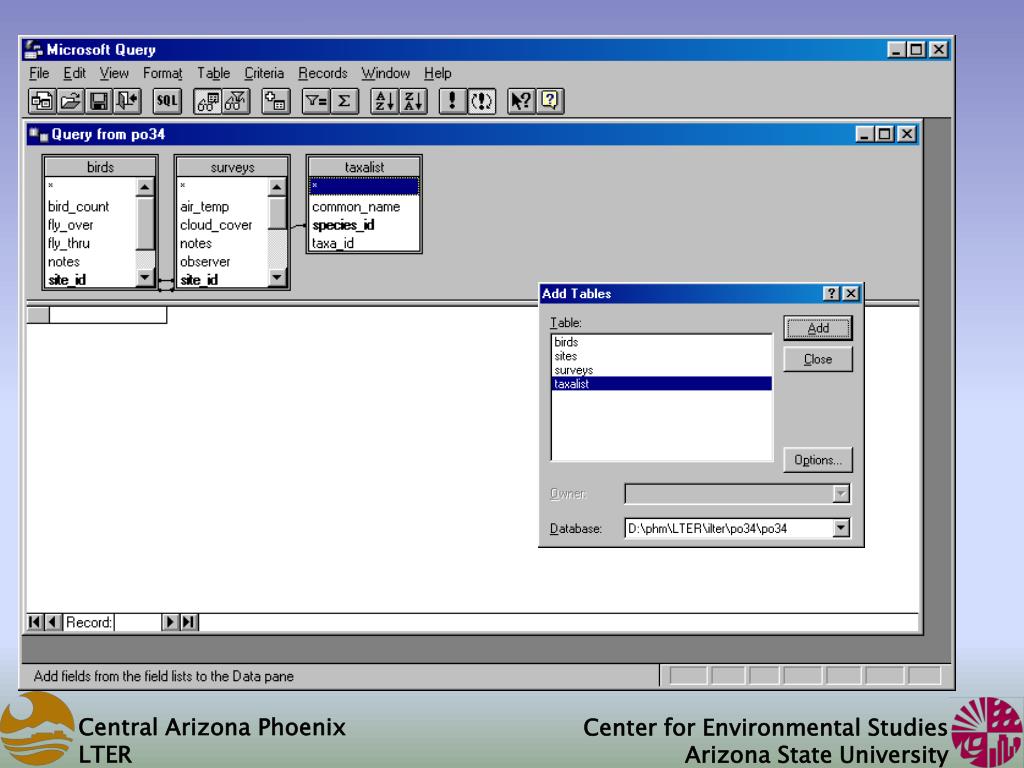Click the taxalist table title bar
This screenshot has height=768, width=1024.
click(x=364, y=167)
